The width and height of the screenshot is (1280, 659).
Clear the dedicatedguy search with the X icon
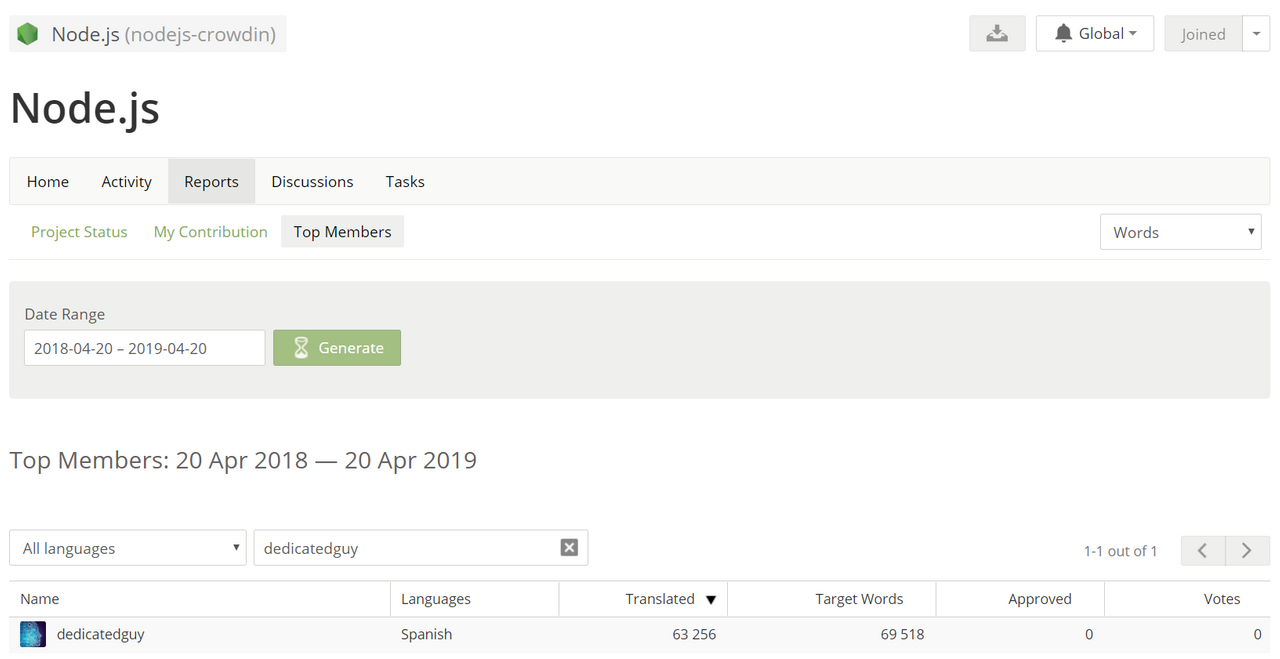569,547
